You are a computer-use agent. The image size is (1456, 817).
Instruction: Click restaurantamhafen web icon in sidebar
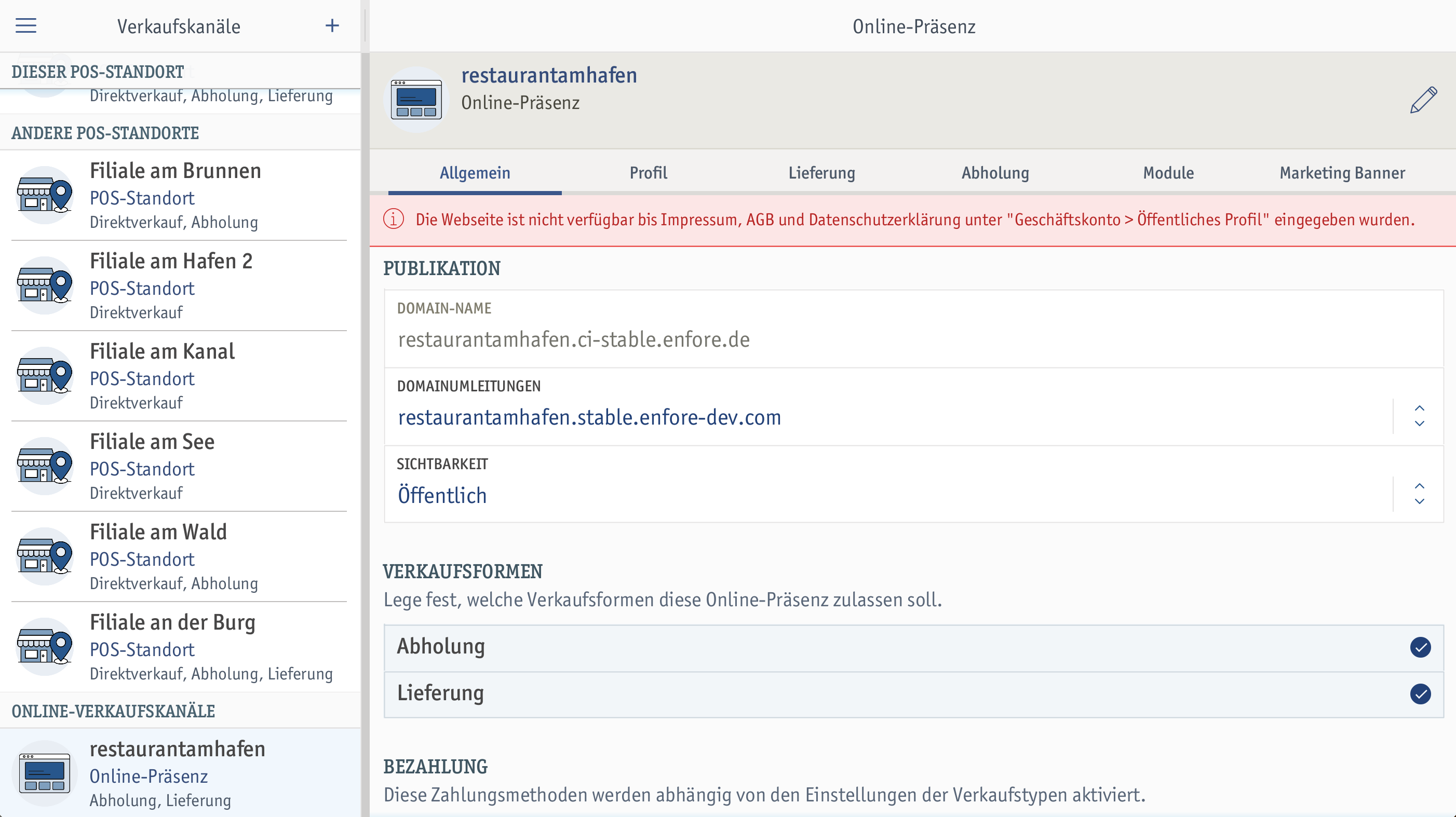(x=45, y=773)
